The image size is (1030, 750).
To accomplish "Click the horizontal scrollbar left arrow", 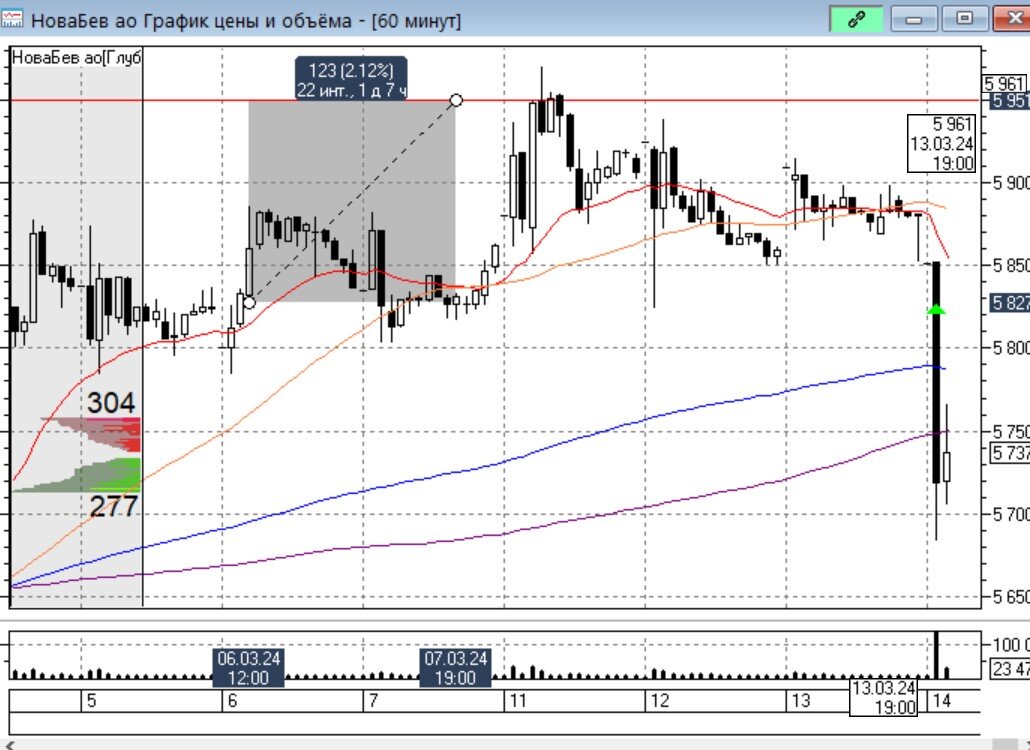I will [x=9, y=745].
